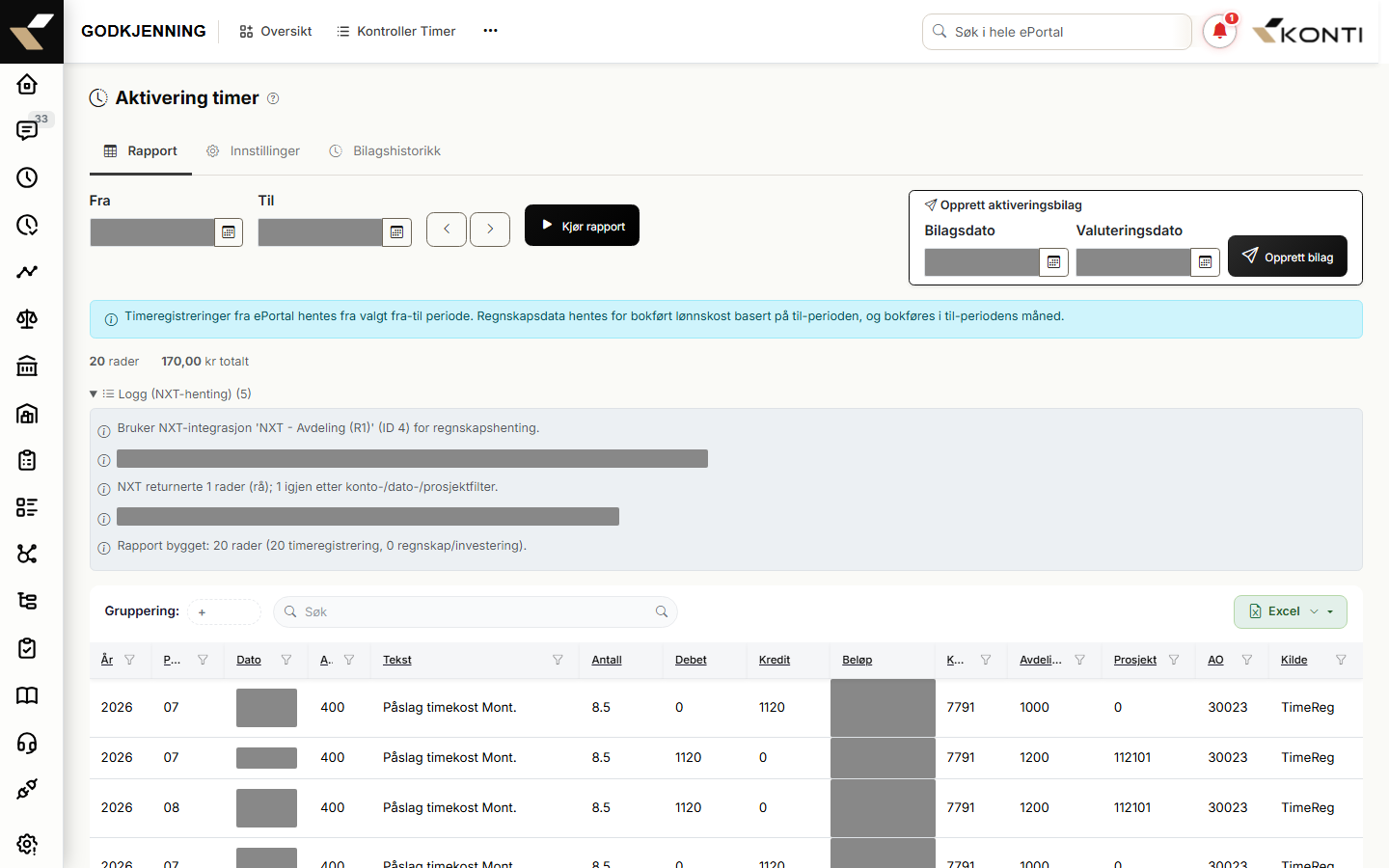Image resolution: width=1389 pixels, height=868 pixels.
Task: Go to previous period with left arrow
Action: point(447,230)
